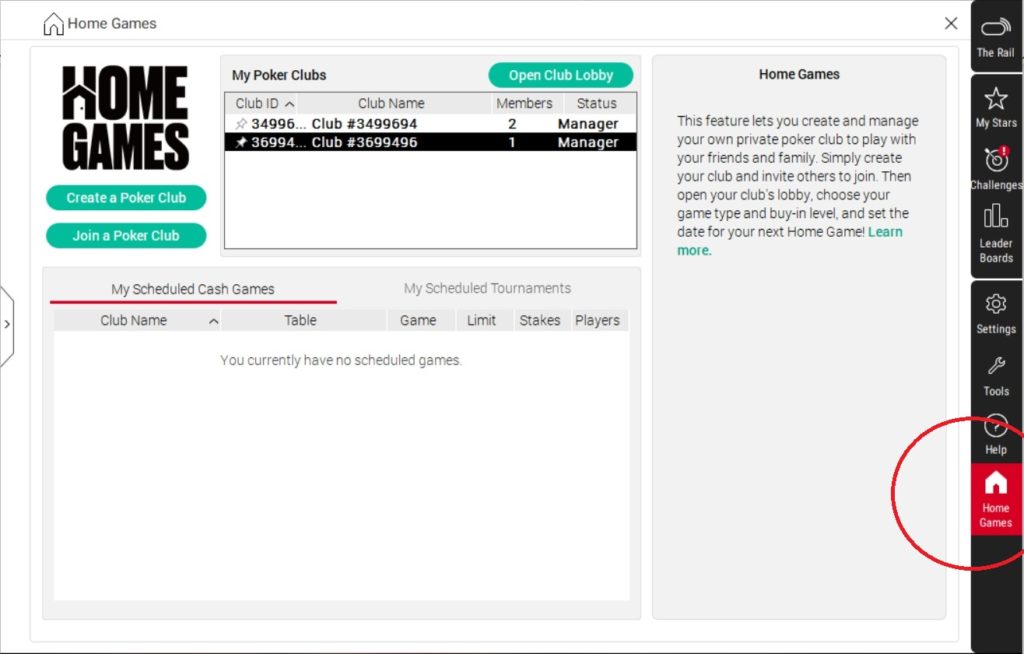The image size is (1024, 654).
Task: Sort scheduled games by Club Name column
Action: (x=134, y=320)
